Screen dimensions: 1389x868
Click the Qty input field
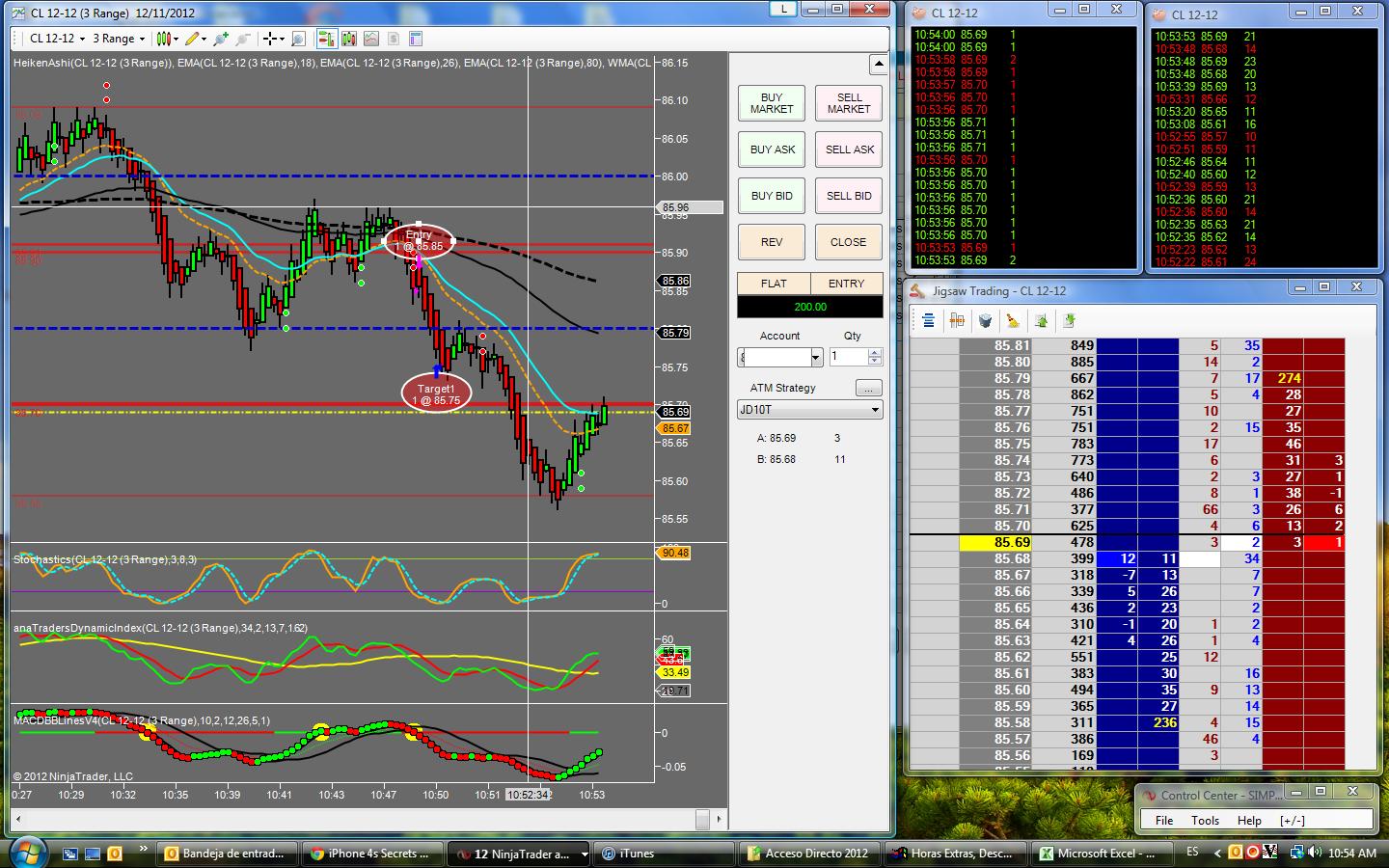pyautogui.click(x=849, y=357)
